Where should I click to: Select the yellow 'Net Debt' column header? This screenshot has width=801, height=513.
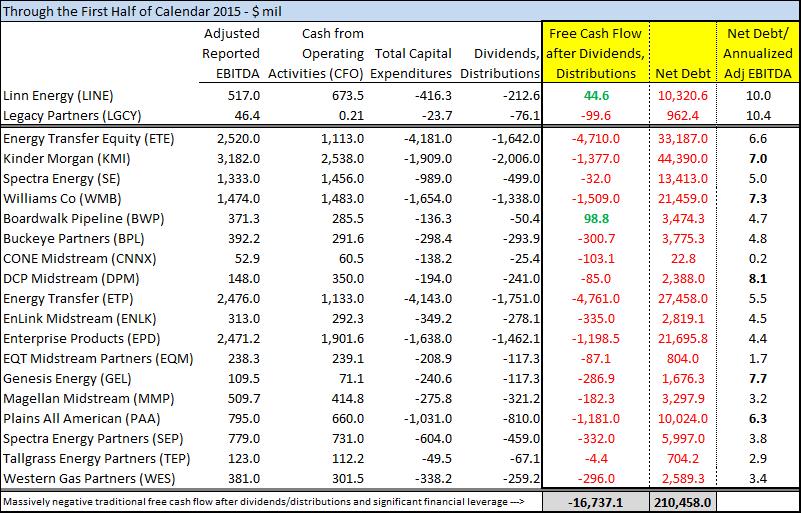tap(683, 73)
